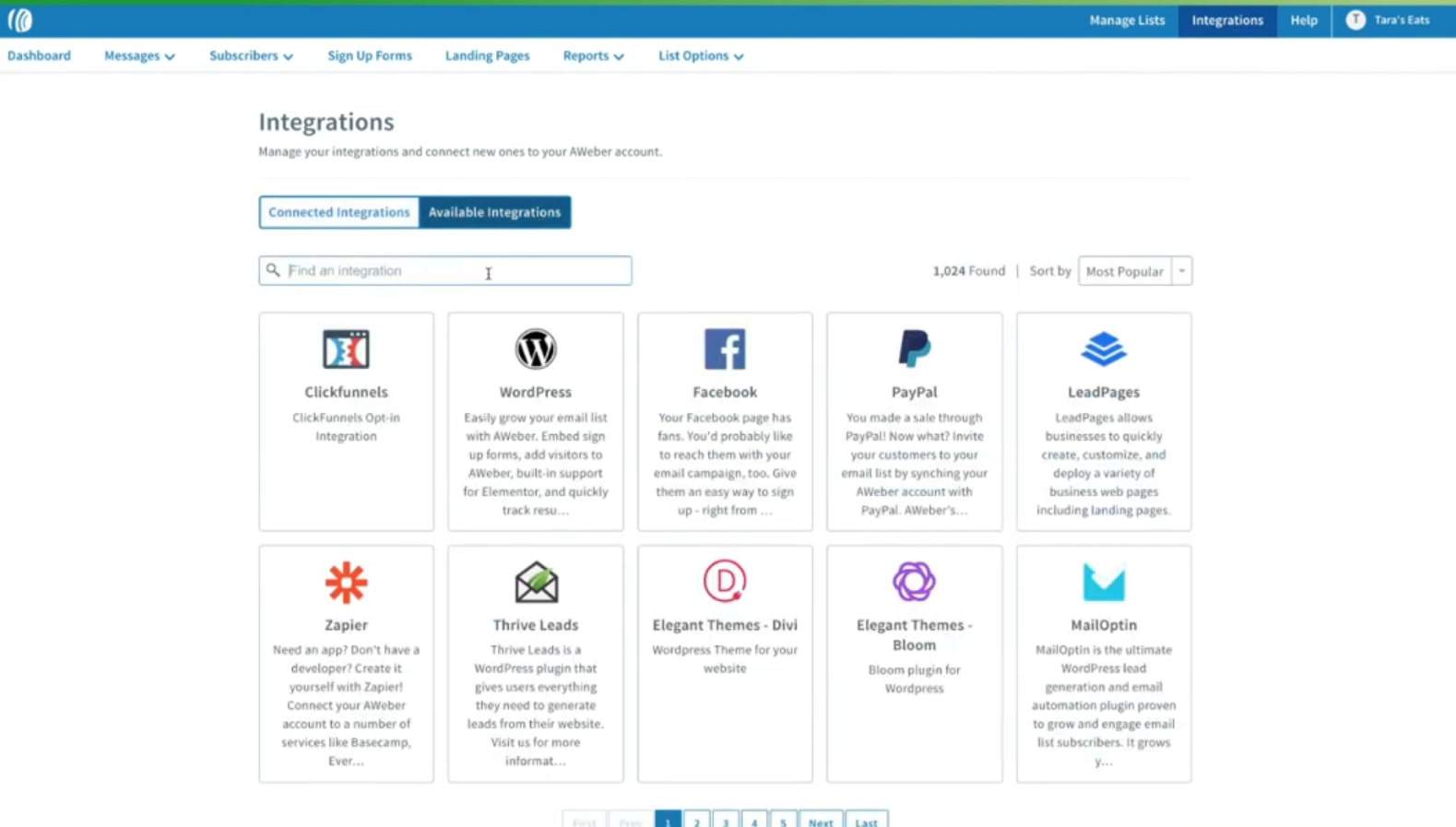Screen dimensions: 1456x827
Task: Click the Elegant Themes Bloom icon
Action: pos(915,581)
